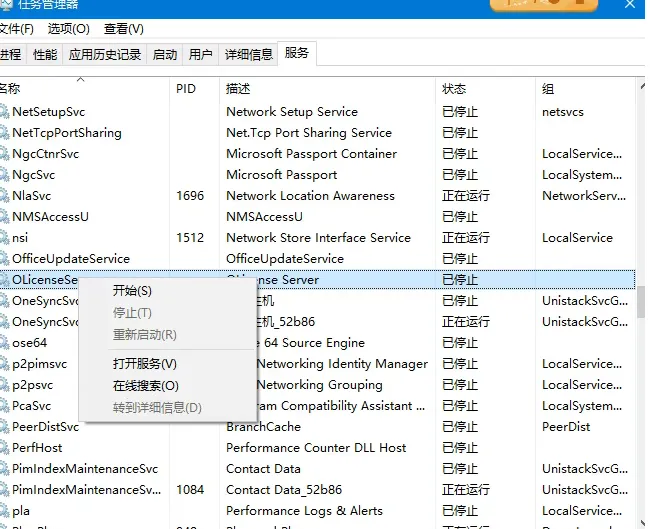Image resolution: width=650 pixels, height=529 pixels.
Task: Select the ose64 service name
Action: [29, 343]
